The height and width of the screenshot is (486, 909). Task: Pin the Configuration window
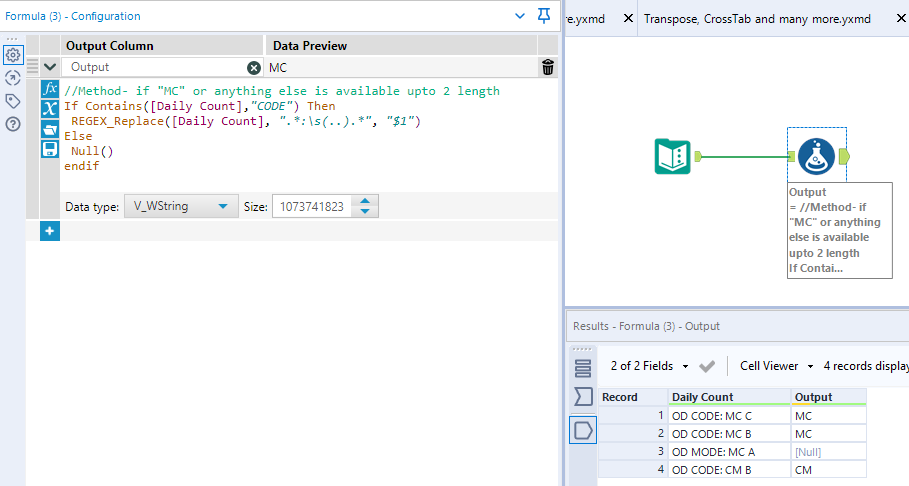point(544,16)
